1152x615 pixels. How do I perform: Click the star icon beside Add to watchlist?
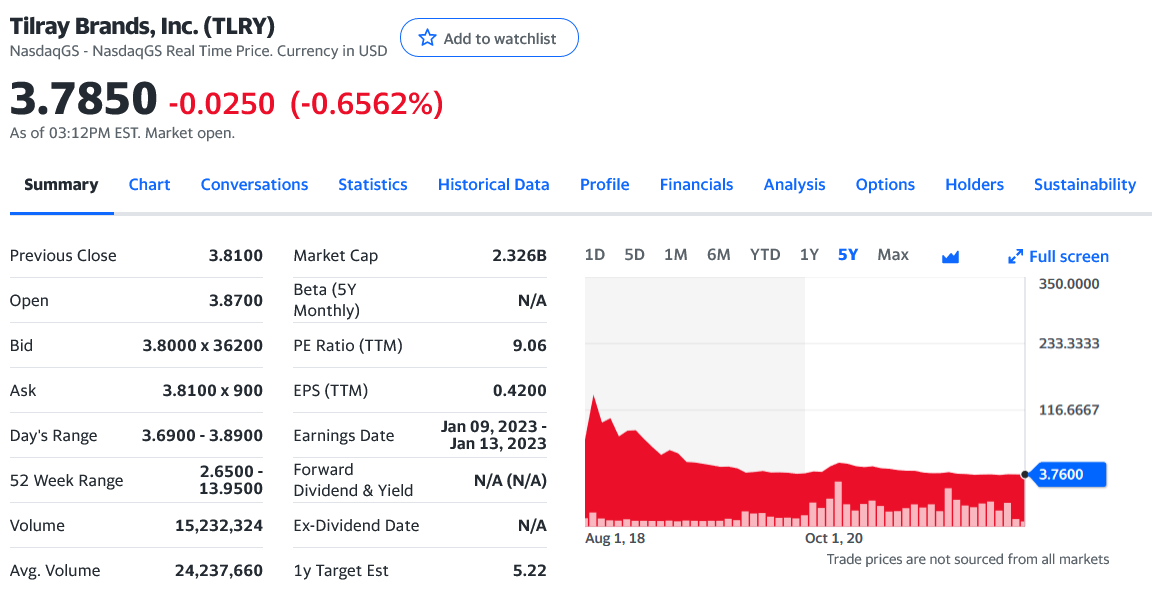(x=427, y=37)
